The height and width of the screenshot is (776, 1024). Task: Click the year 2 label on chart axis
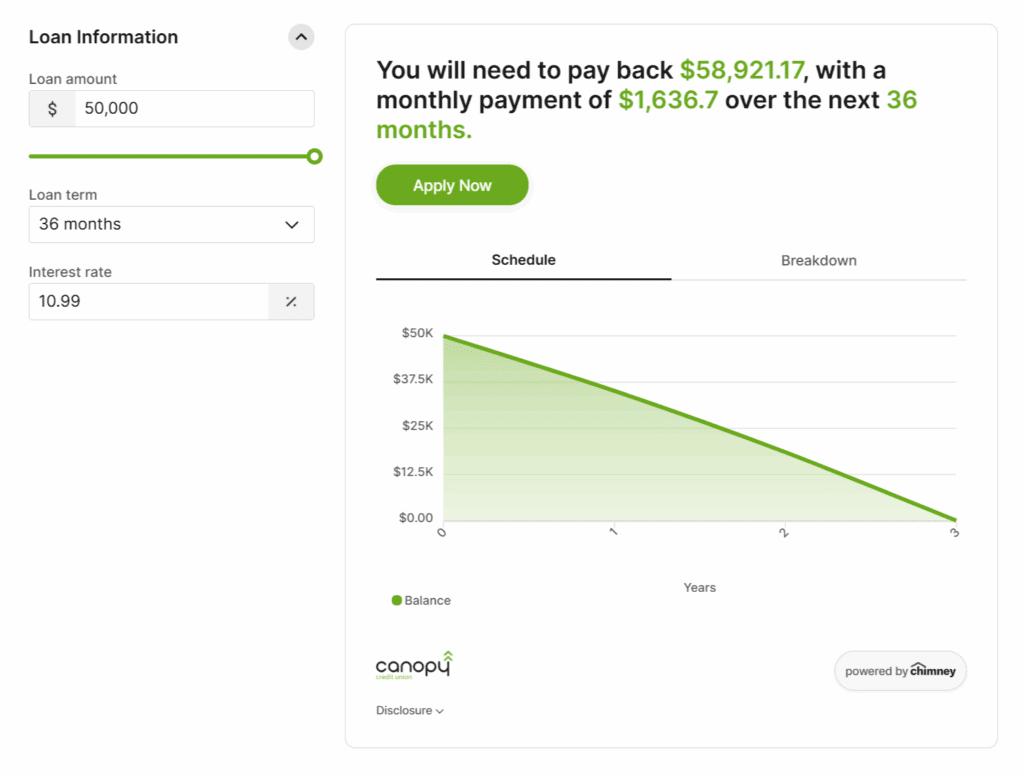784,533
